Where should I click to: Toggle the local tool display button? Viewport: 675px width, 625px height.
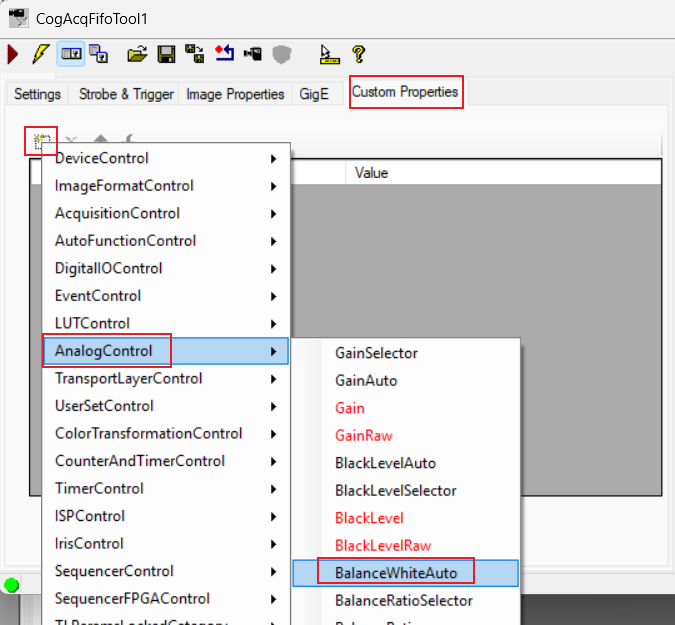71,54
